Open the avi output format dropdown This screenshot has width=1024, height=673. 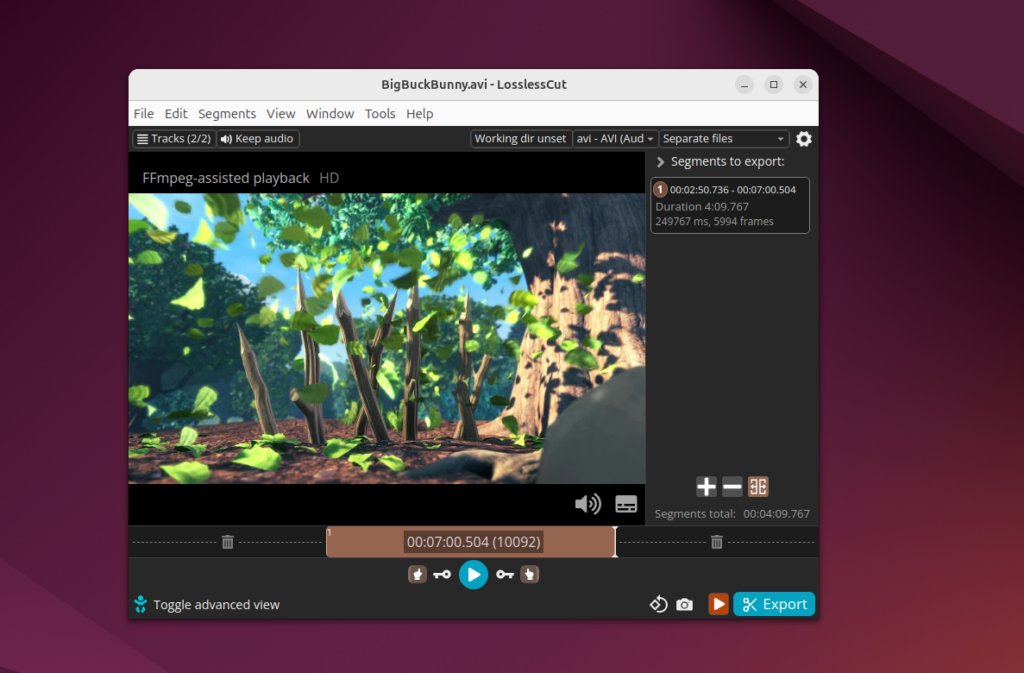point(615,139)
